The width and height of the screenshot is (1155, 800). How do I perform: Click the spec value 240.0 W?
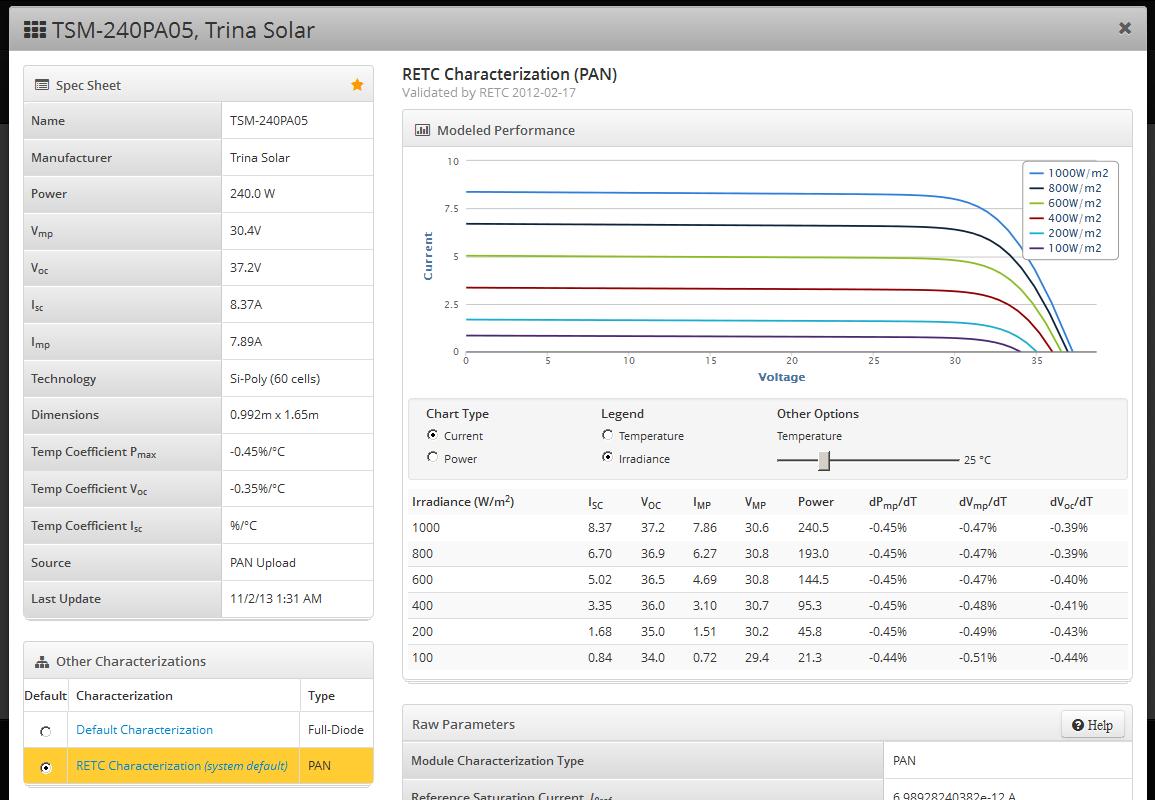(x=252, y=194)
